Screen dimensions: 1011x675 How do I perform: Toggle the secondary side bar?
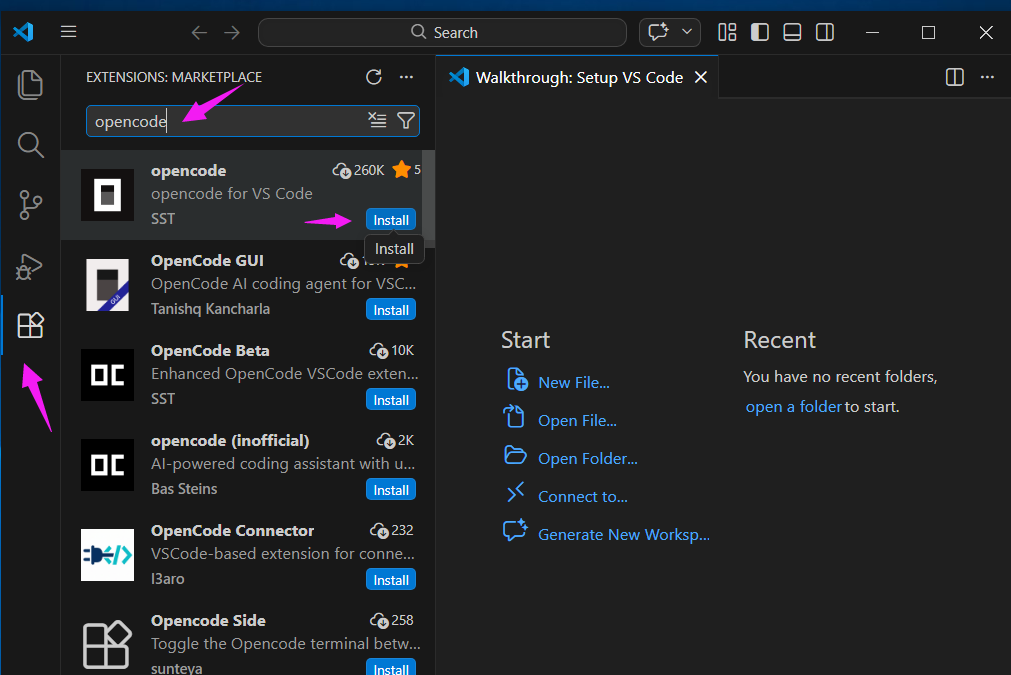(825, 32)
